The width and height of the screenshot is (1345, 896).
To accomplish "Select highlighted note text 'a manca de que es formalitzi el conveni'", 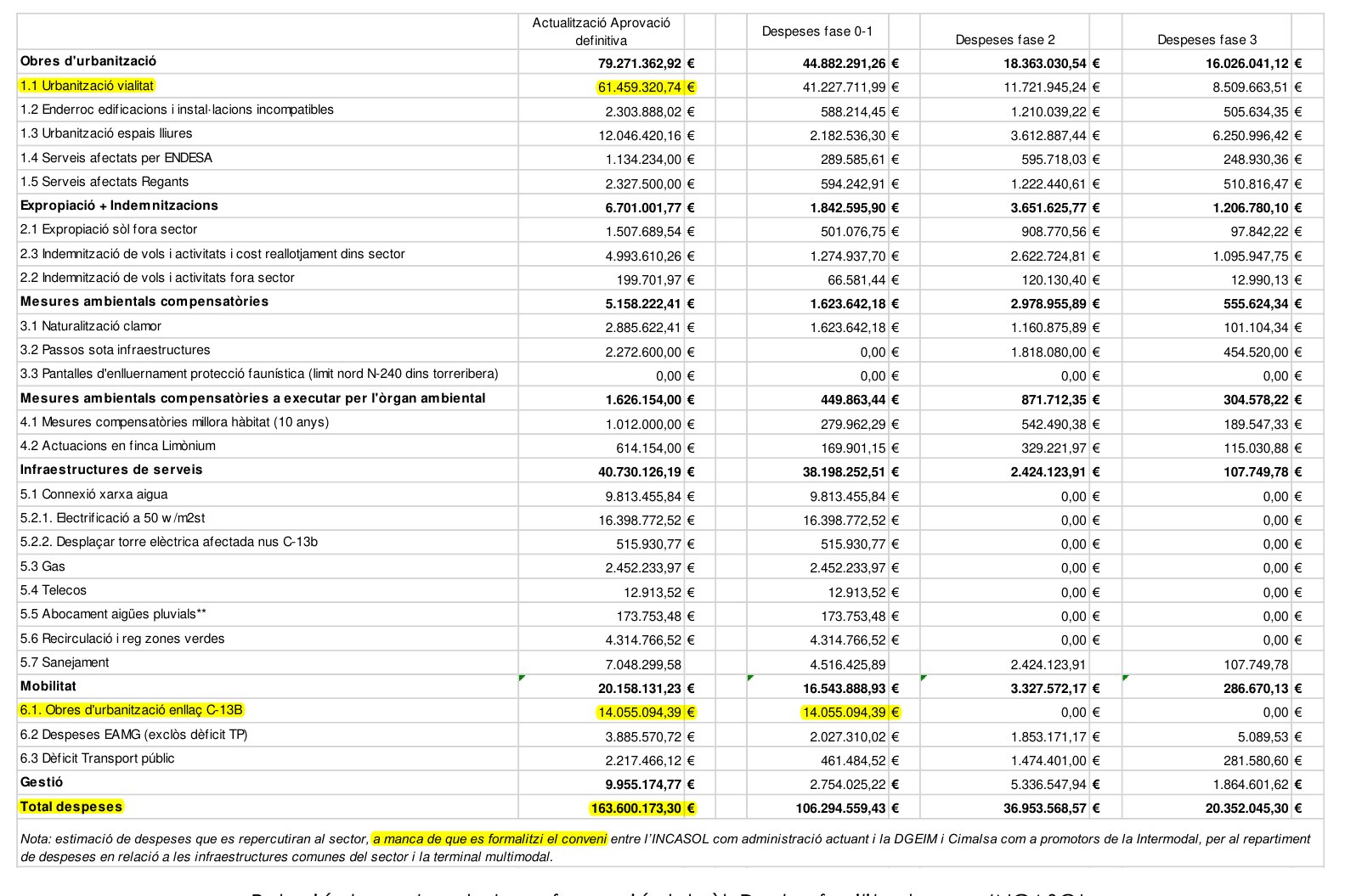I will [490, 839].
